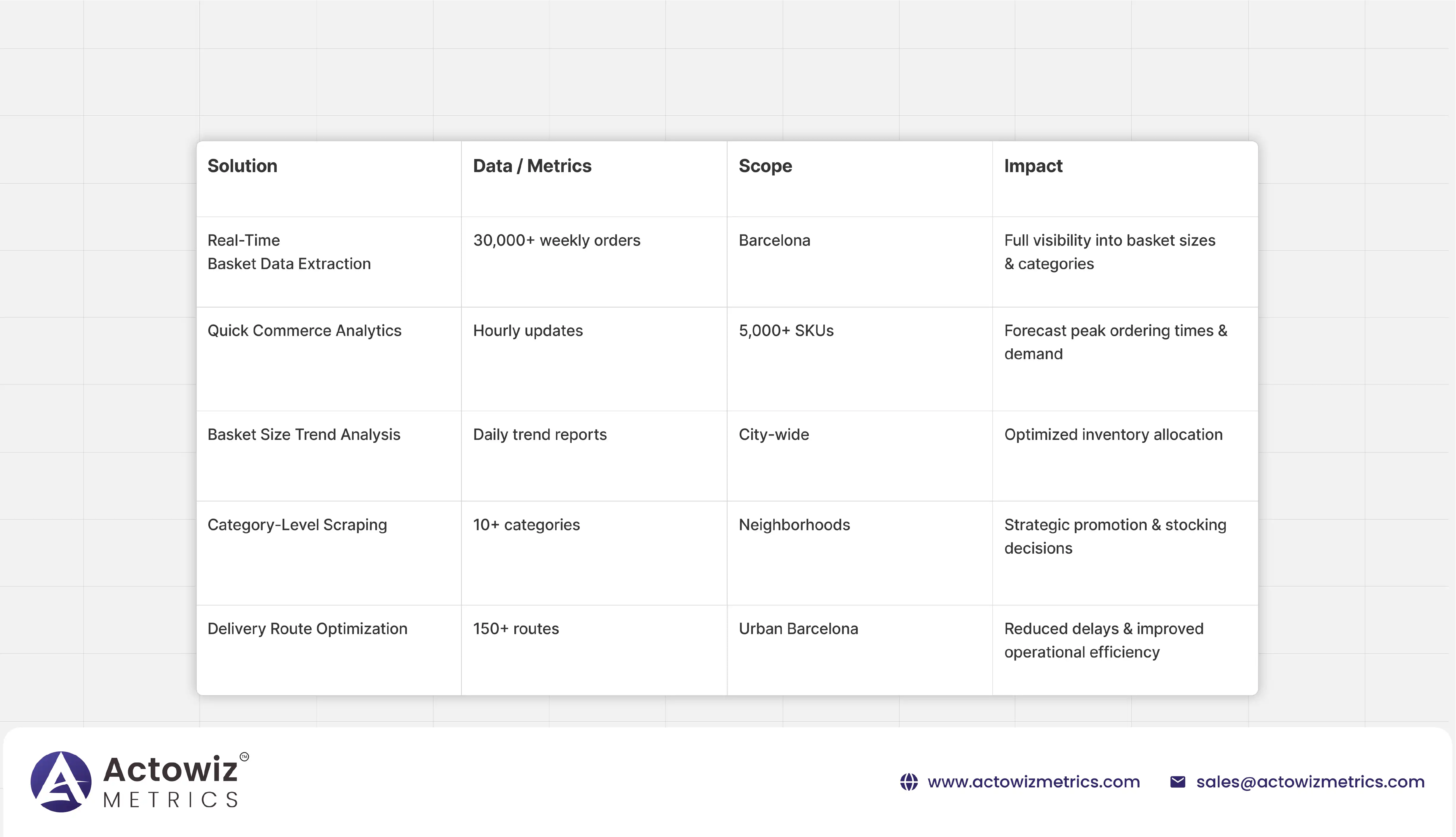The height and width of the screenshot is (837, 1456).
Task: Select the Quick Commerce Analytics cell
Action: tap(304, 331)
